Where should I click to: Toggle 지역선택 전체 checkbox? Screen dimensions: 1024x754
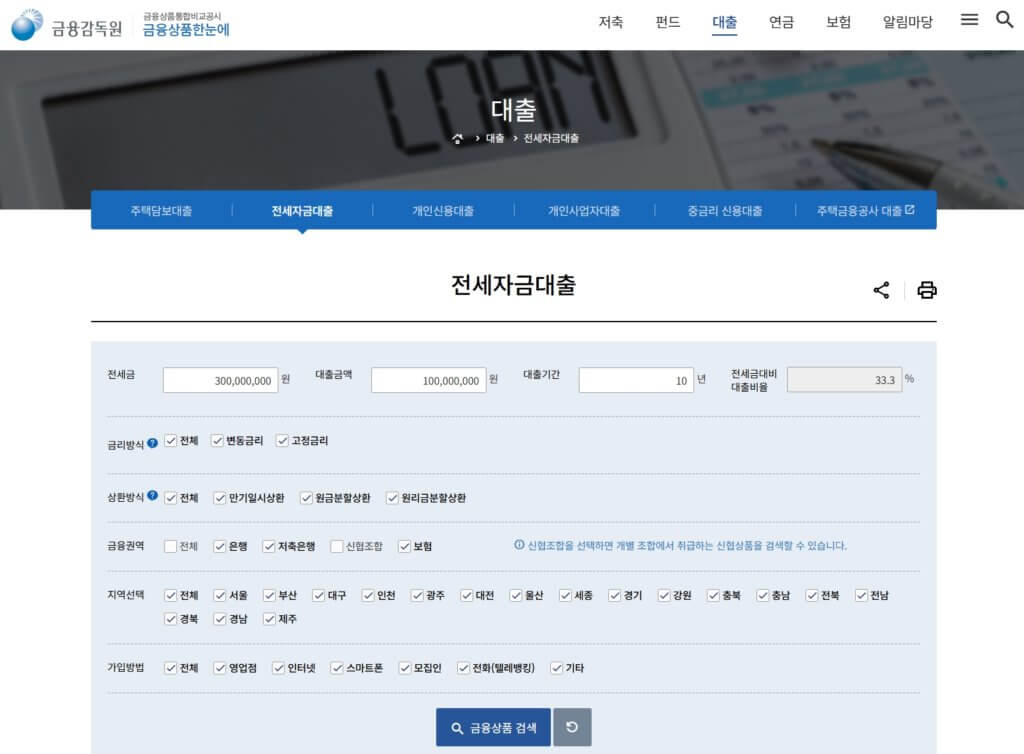170,595
